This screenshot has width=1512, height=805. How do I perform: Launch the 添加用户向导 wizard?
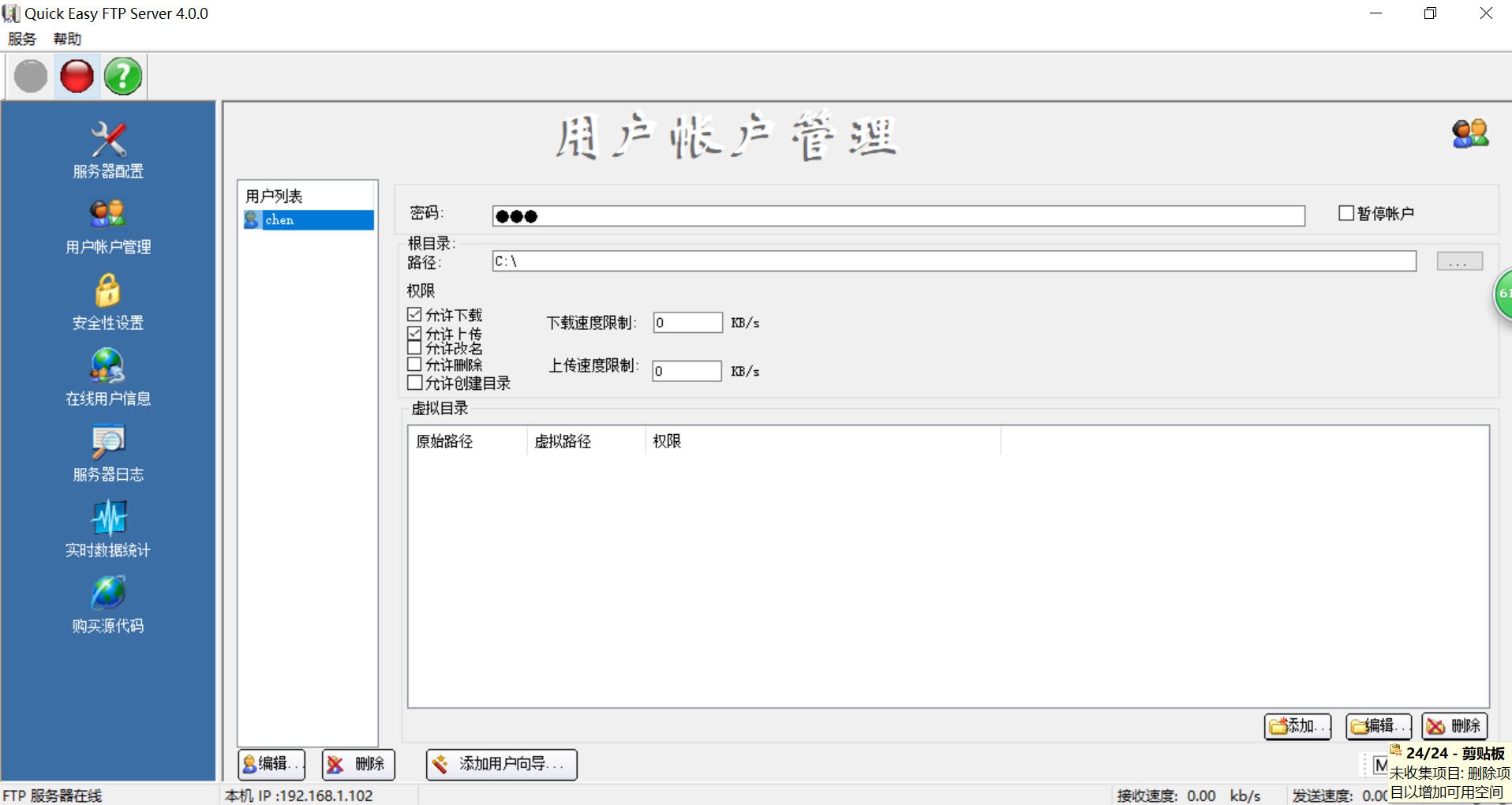coord(502,764)
